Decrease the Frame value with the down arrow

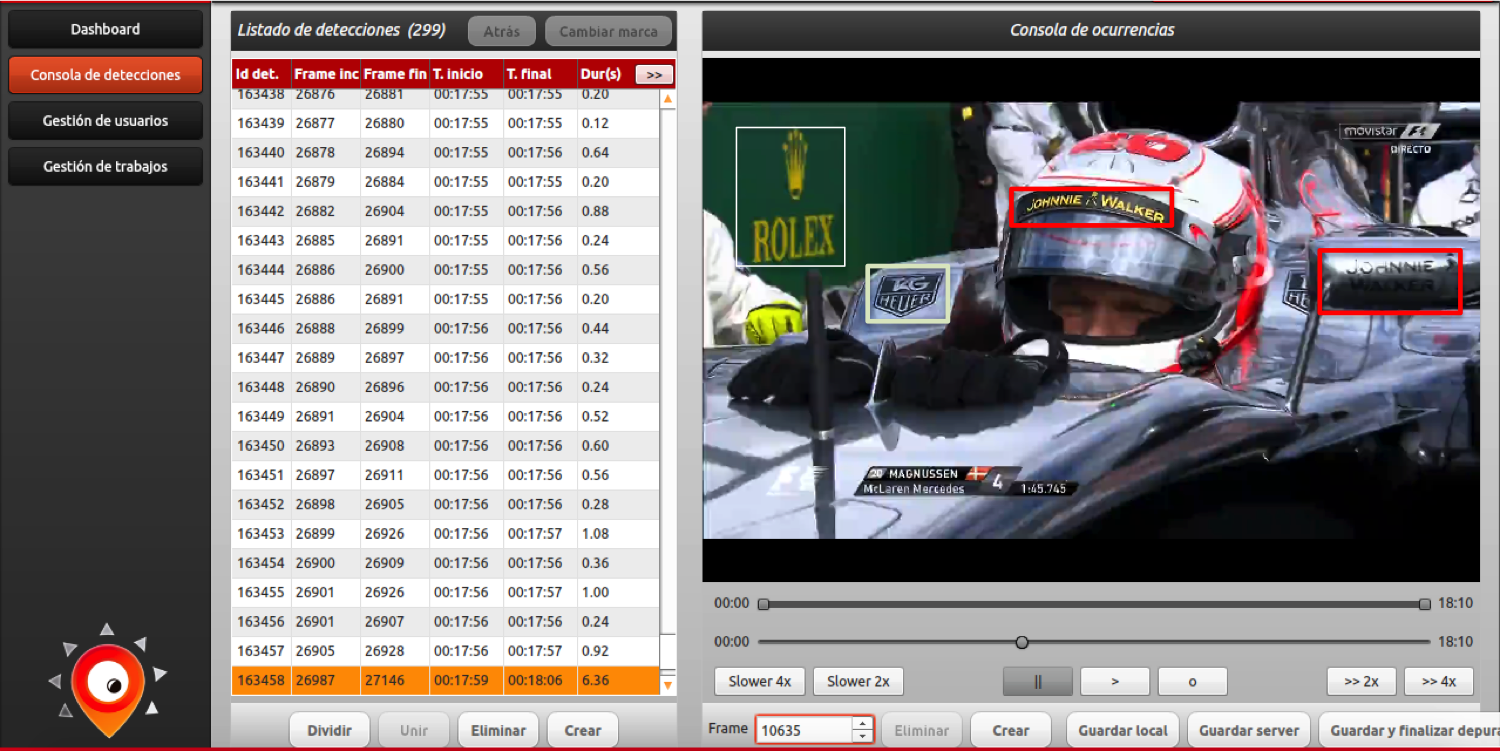(x=863, y=737)
